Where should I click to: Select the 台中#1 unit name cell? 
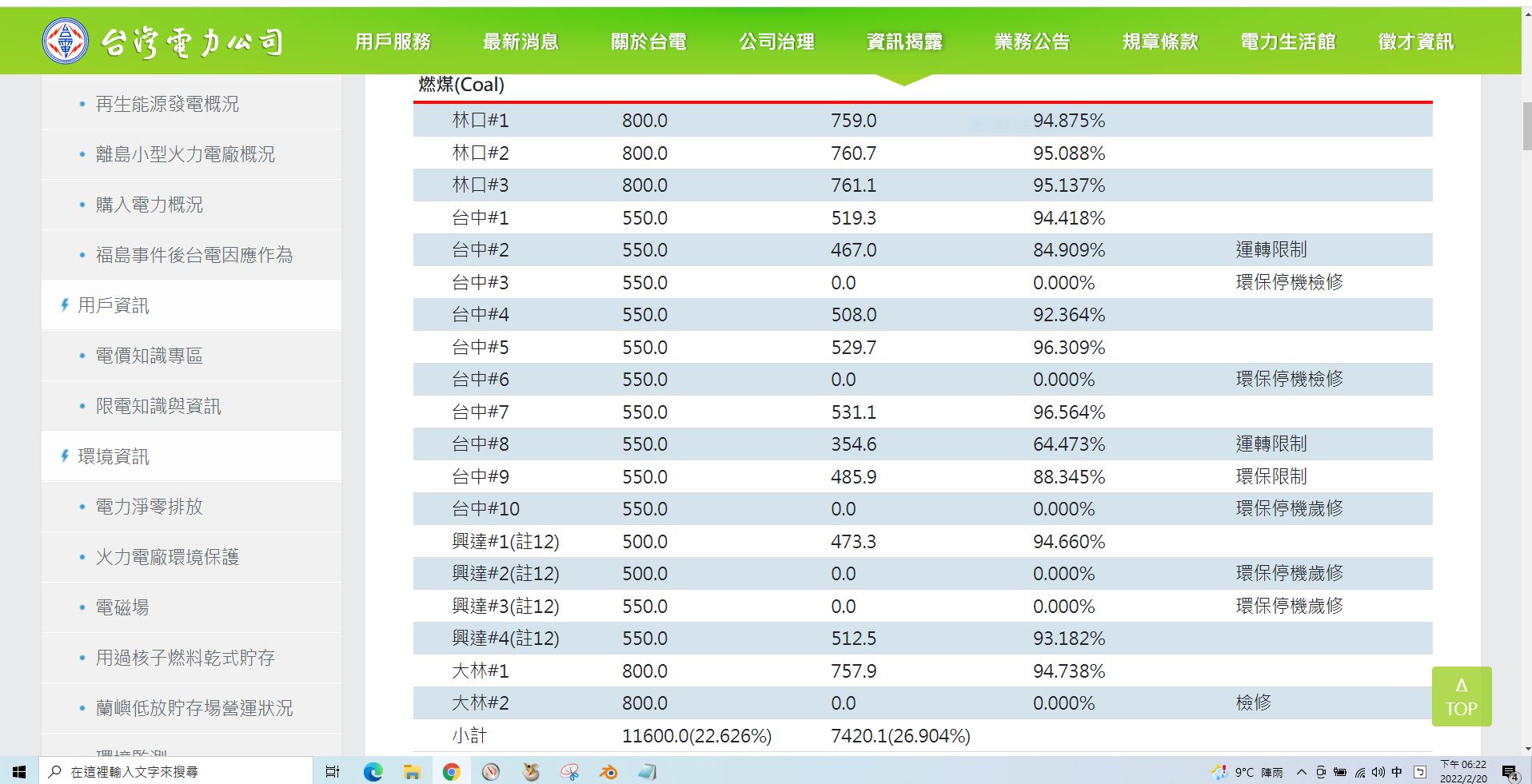pos(481,217)
